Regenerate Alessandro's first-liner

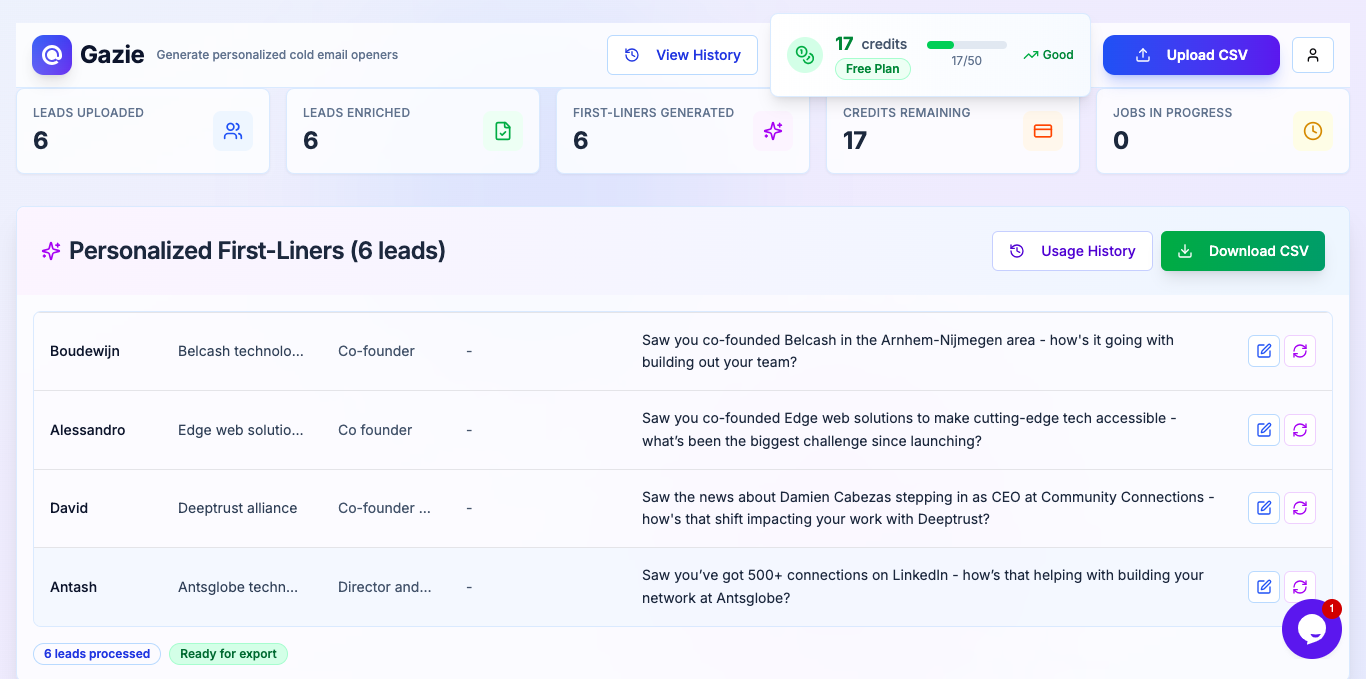(x=1300, y=430)
